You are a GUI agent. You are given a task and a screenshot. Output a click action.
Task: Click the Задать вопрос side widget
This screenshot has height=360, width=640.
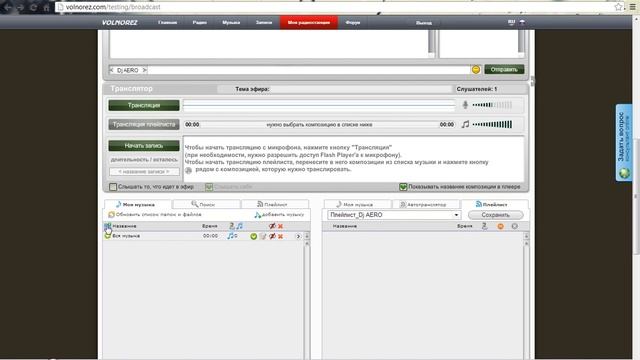click(x=624, y=142)
